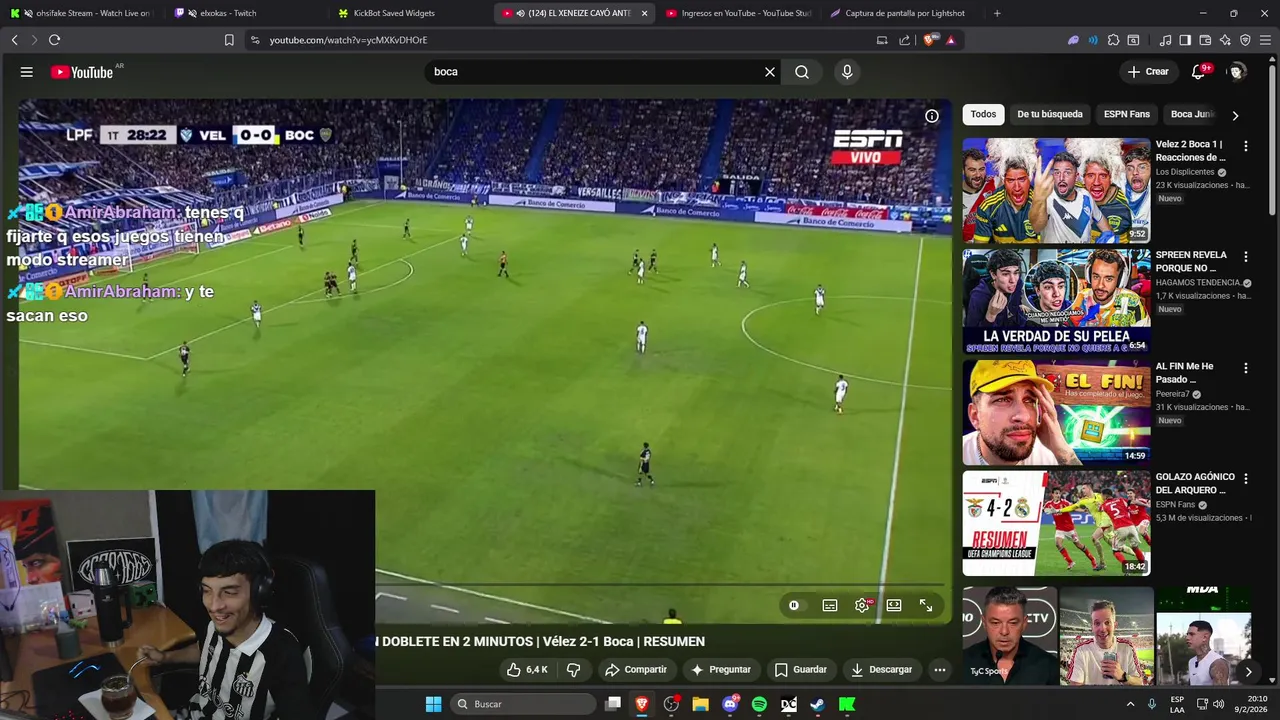Click the Preguntar button
This screenshot has width=1280, height=720.
tap(720, 669)
